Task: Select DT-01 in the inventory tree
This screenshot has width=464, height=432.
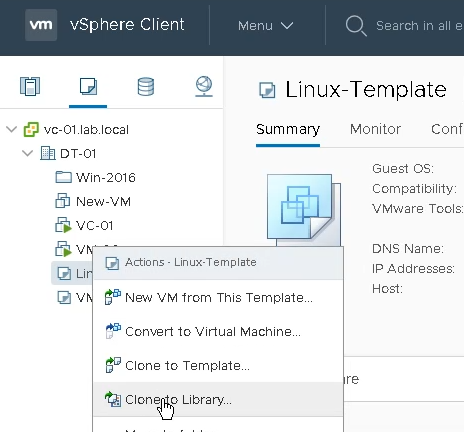Action: [78, 154]
